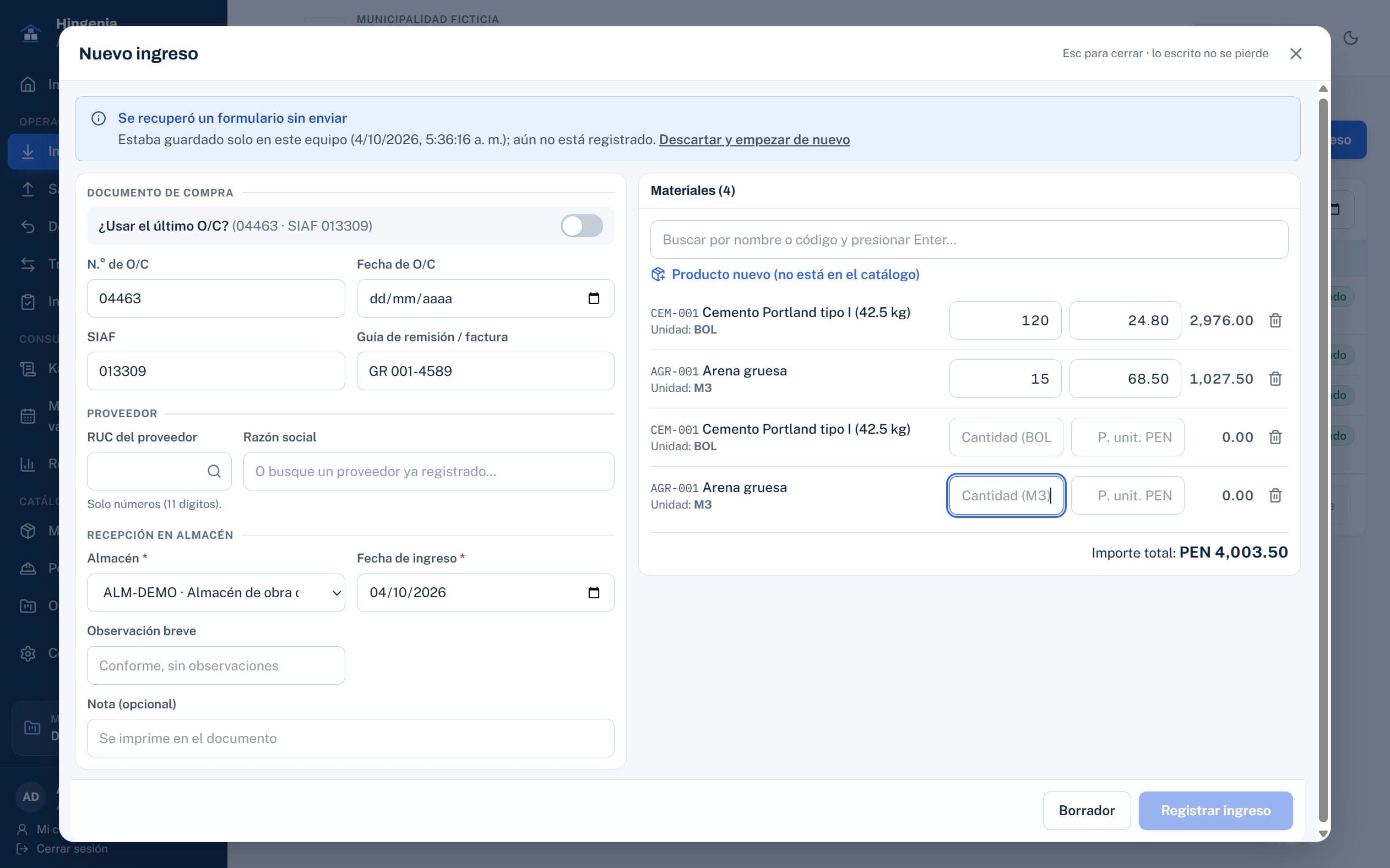Click the dialog's vertical scrollbar thumb
This screenshot has width=1390, height=868.
[1323, 459]
